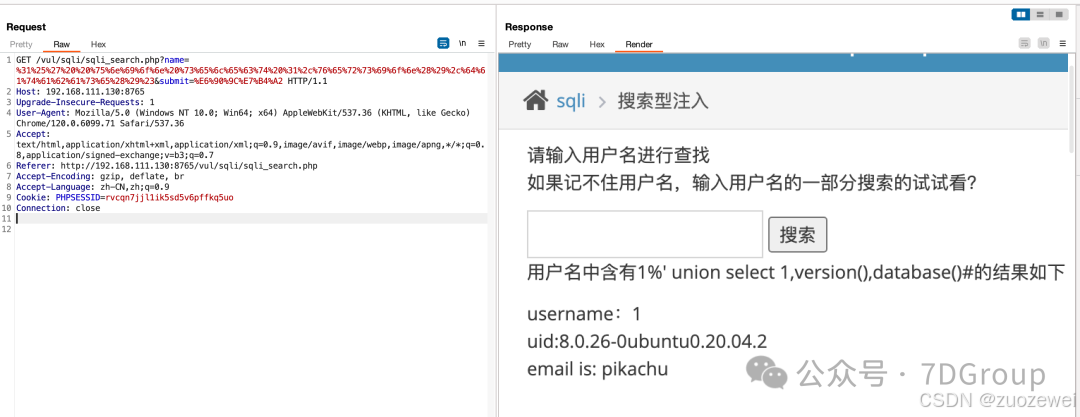Click the PHPSESSID cookie value

point(167,197)
